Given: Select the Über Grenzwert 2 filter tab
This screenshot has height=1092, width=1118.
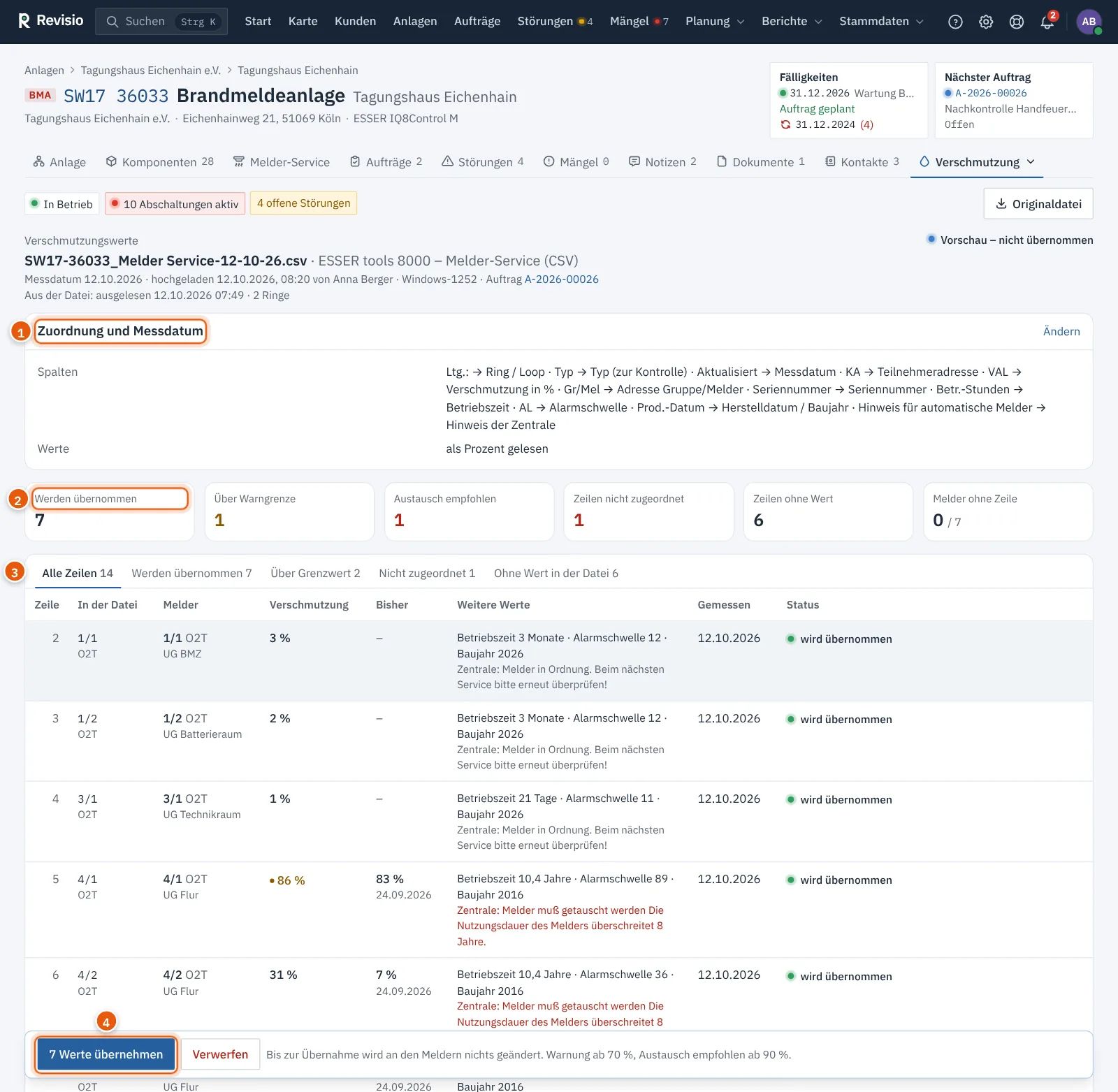Looking at the screenshot, I should (x=315, y=573).
